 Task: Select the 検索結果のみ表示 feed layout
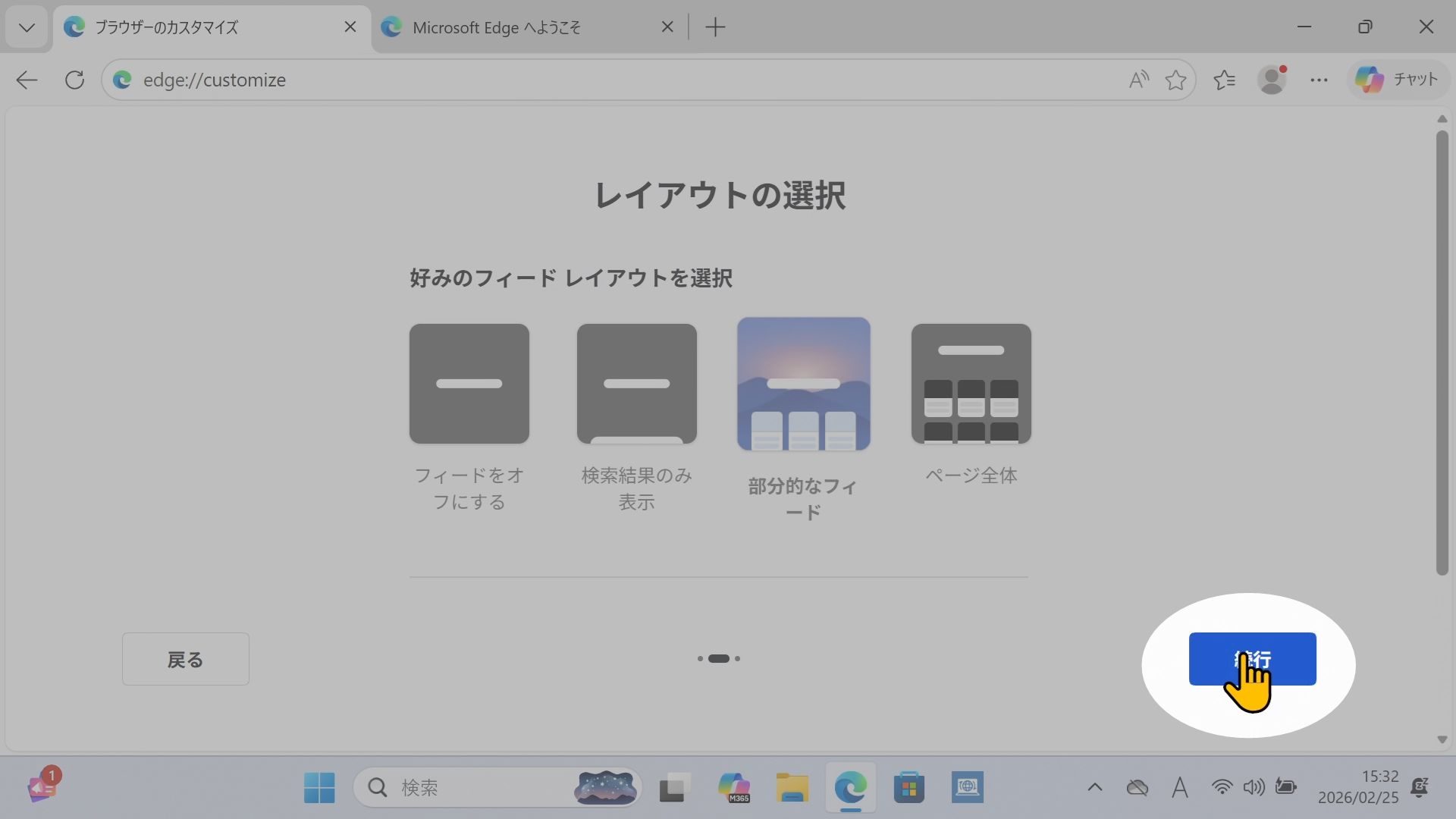coord(636,384)
